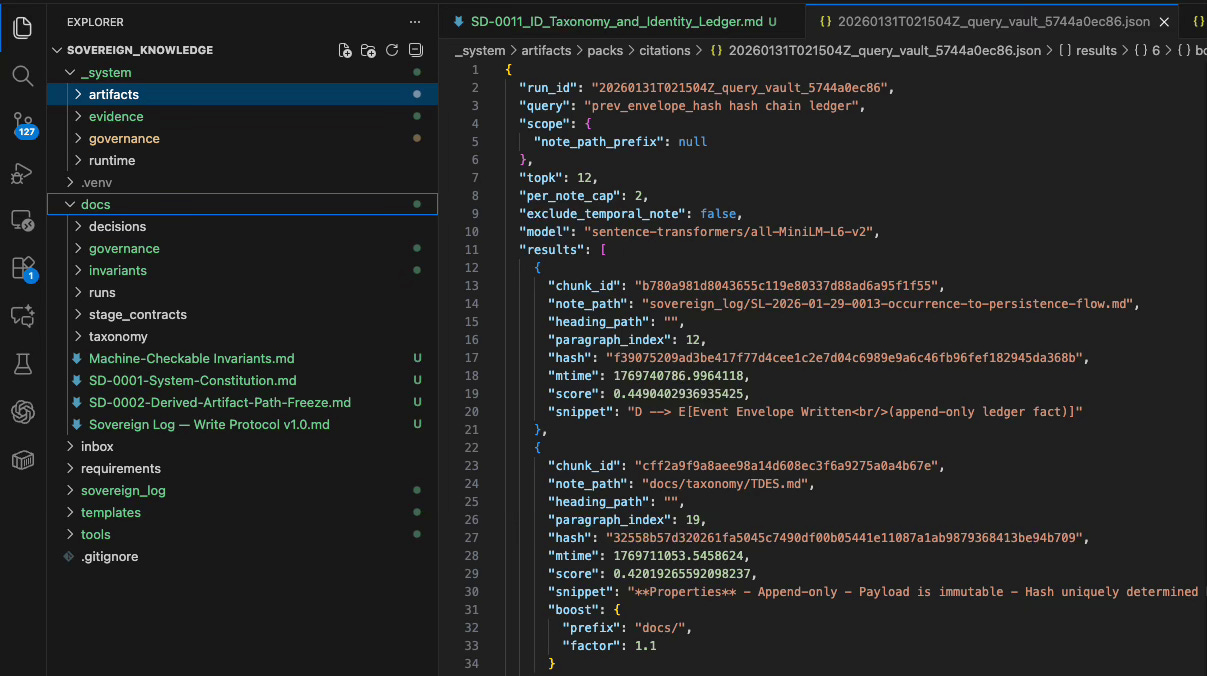Switch to SD-0011_ID_Taxonomy_and_Identity_Ledger.md tab

[x=614, y=21]
